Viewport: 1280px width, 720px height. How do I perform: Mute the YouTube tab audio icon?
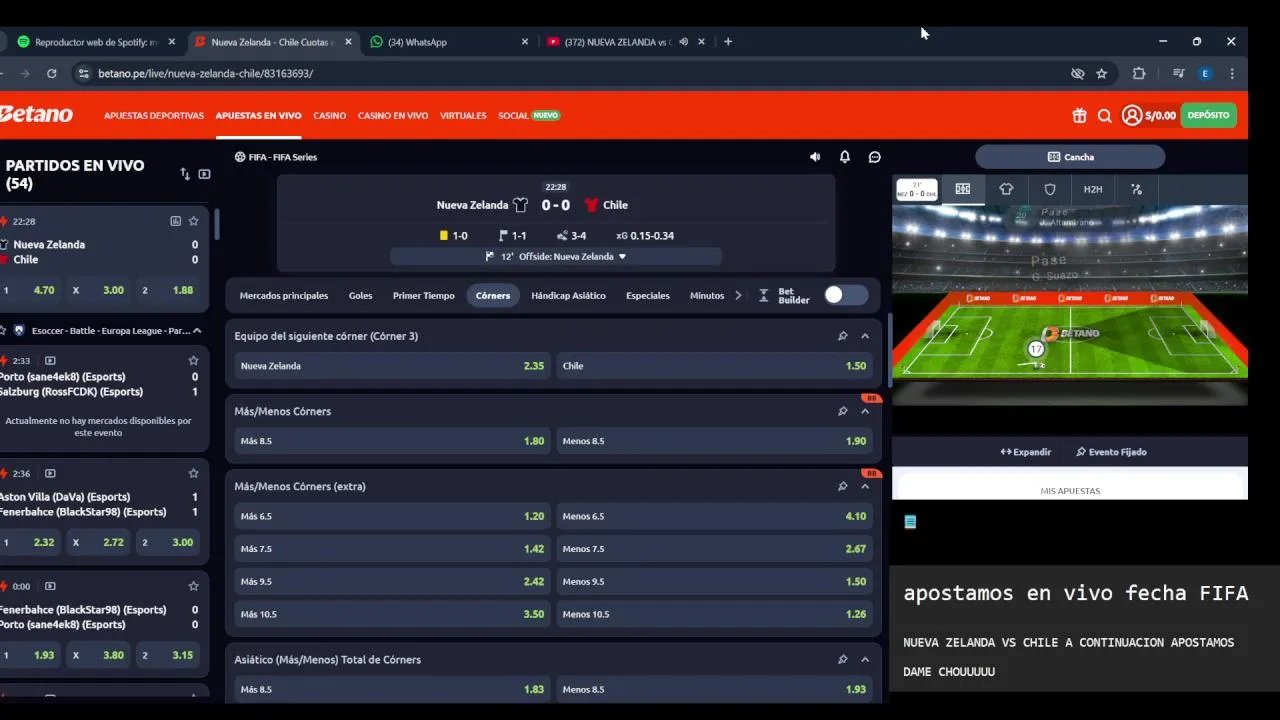click(x=684, y=42)
